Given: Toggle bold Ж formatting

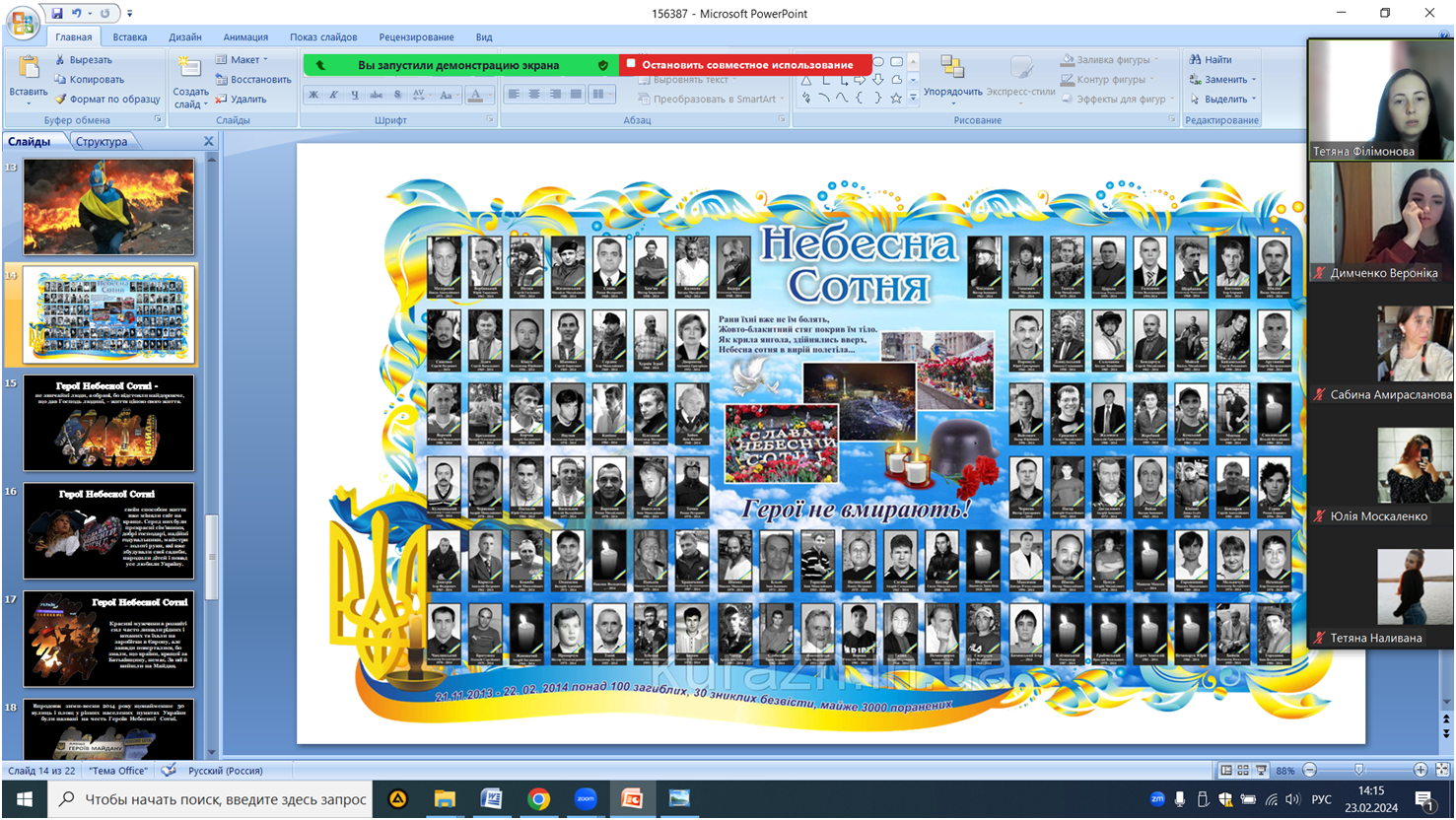Looking at the screenshot, I should coord(313,96).
